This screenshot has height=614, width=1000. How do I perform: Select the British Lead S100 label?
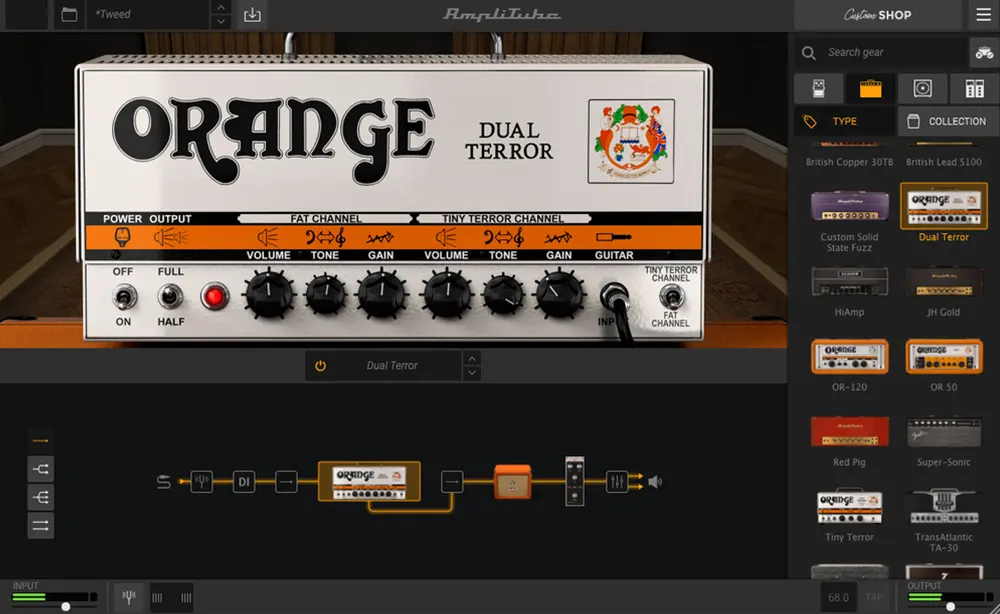click(943, 162)
